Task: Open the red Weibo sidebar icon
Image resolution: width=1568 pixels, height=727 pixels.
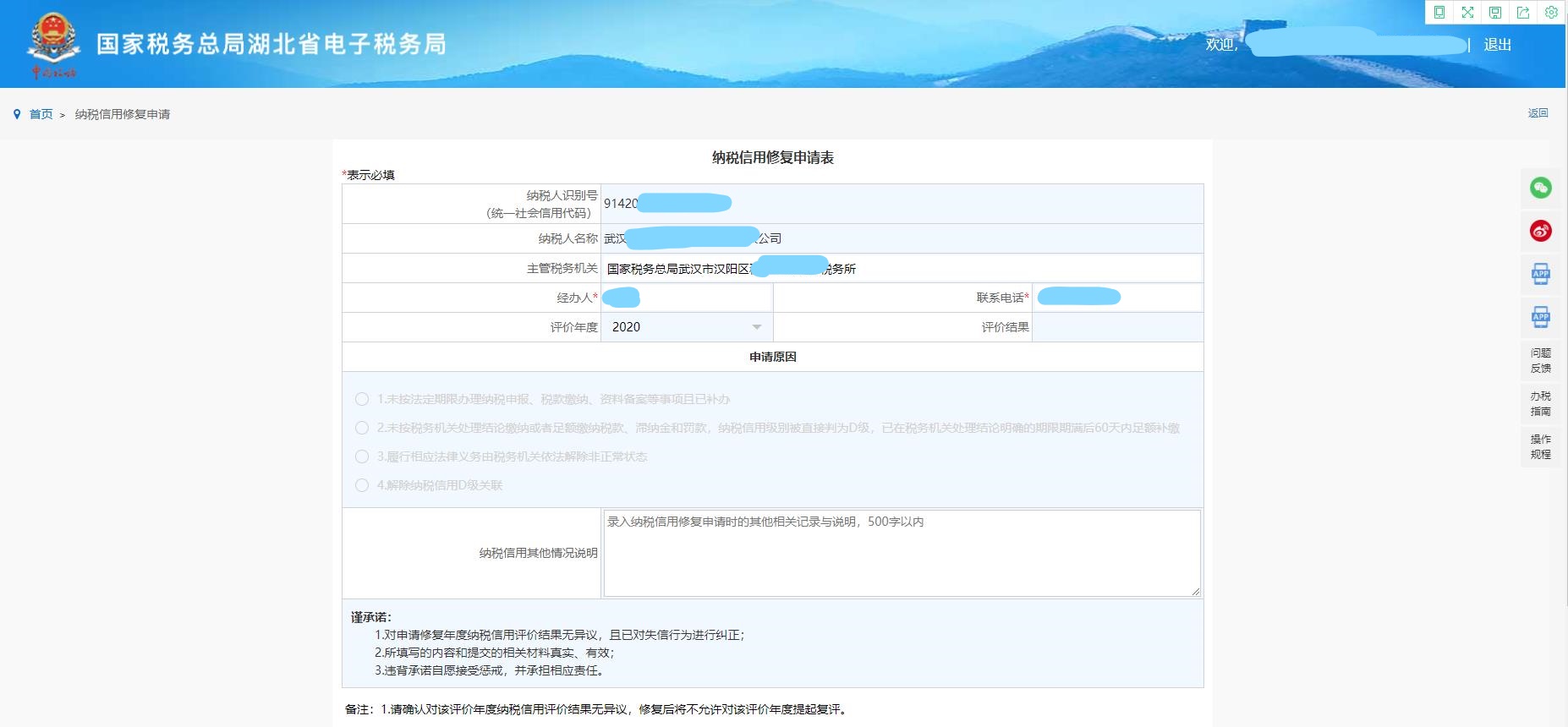Action: (1541, 231)
